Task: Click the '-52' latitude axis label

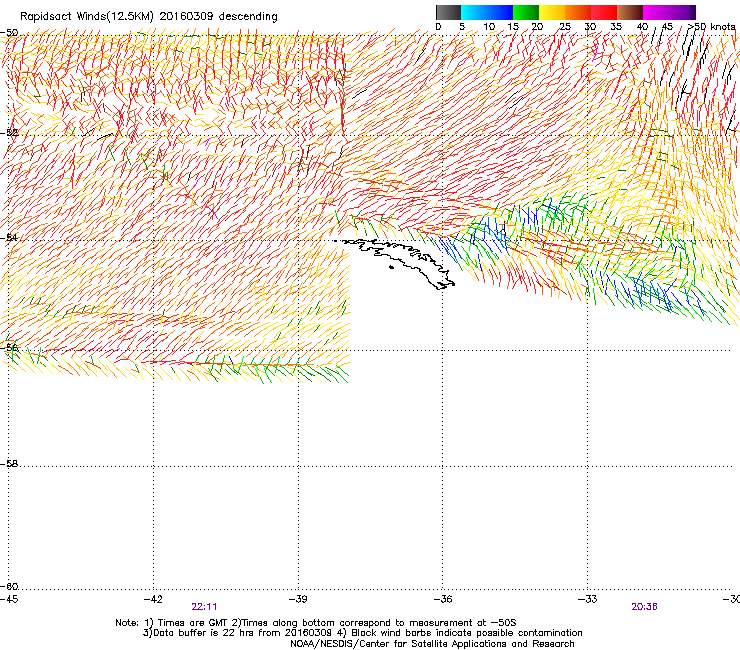Action: pyautogui.click(x=9, y=133)
